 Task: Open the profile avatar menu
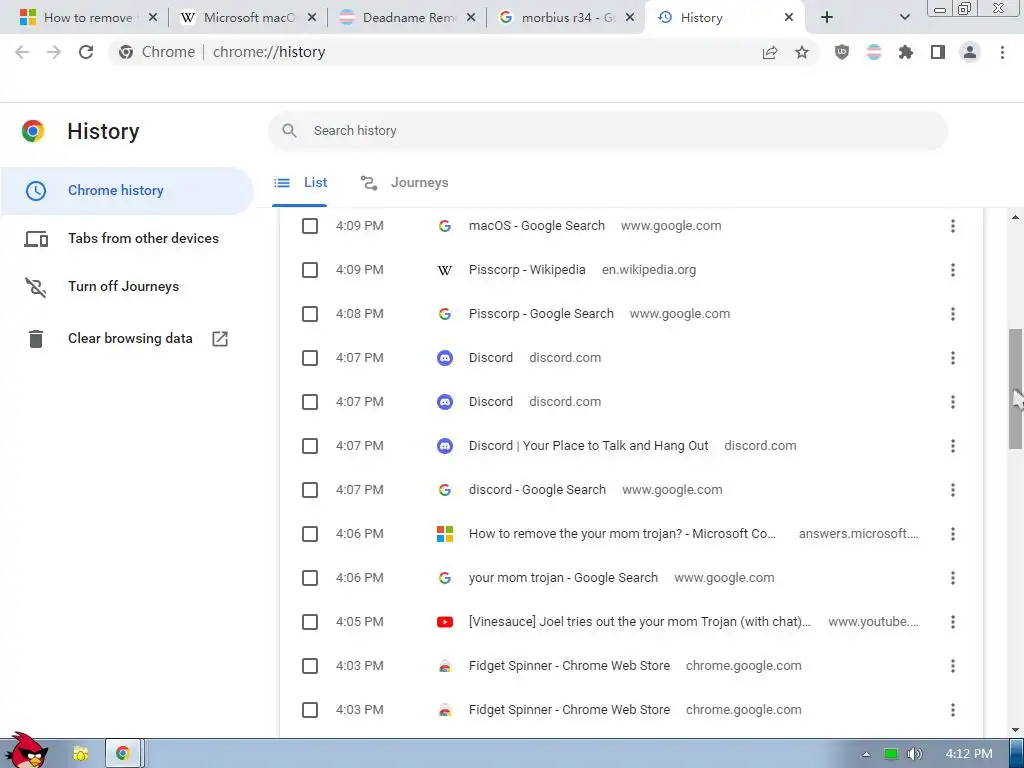click(970, 52)
